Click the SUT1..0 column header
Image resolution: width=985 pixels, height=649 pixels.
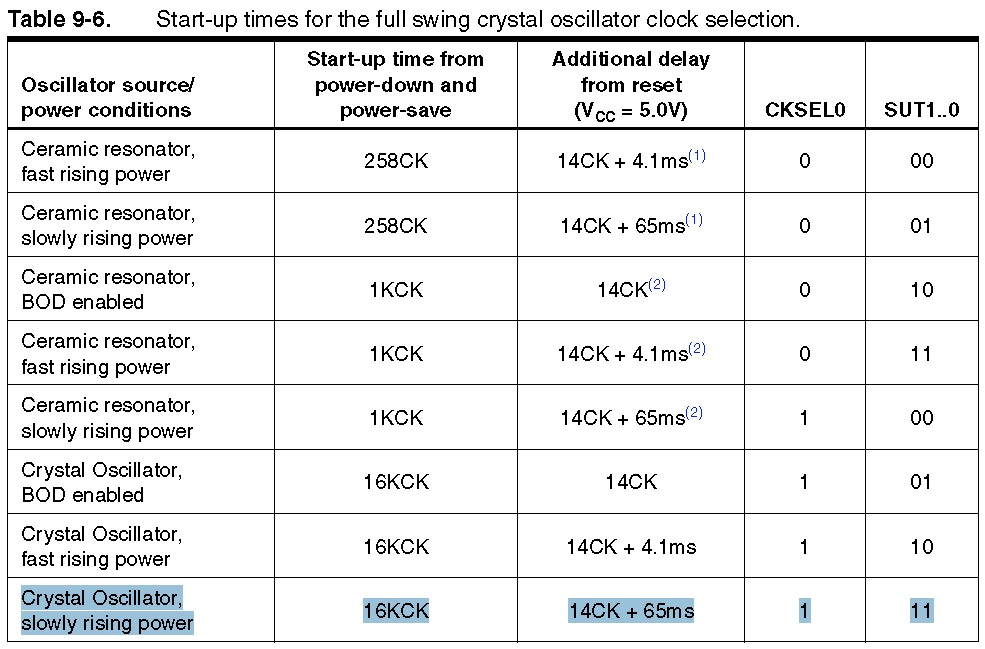click(921, 110)
